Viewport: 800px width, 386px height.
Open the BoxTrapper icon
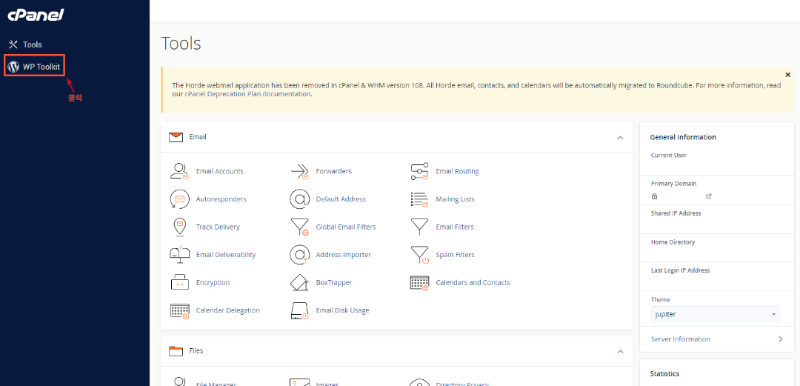[299, 282]
